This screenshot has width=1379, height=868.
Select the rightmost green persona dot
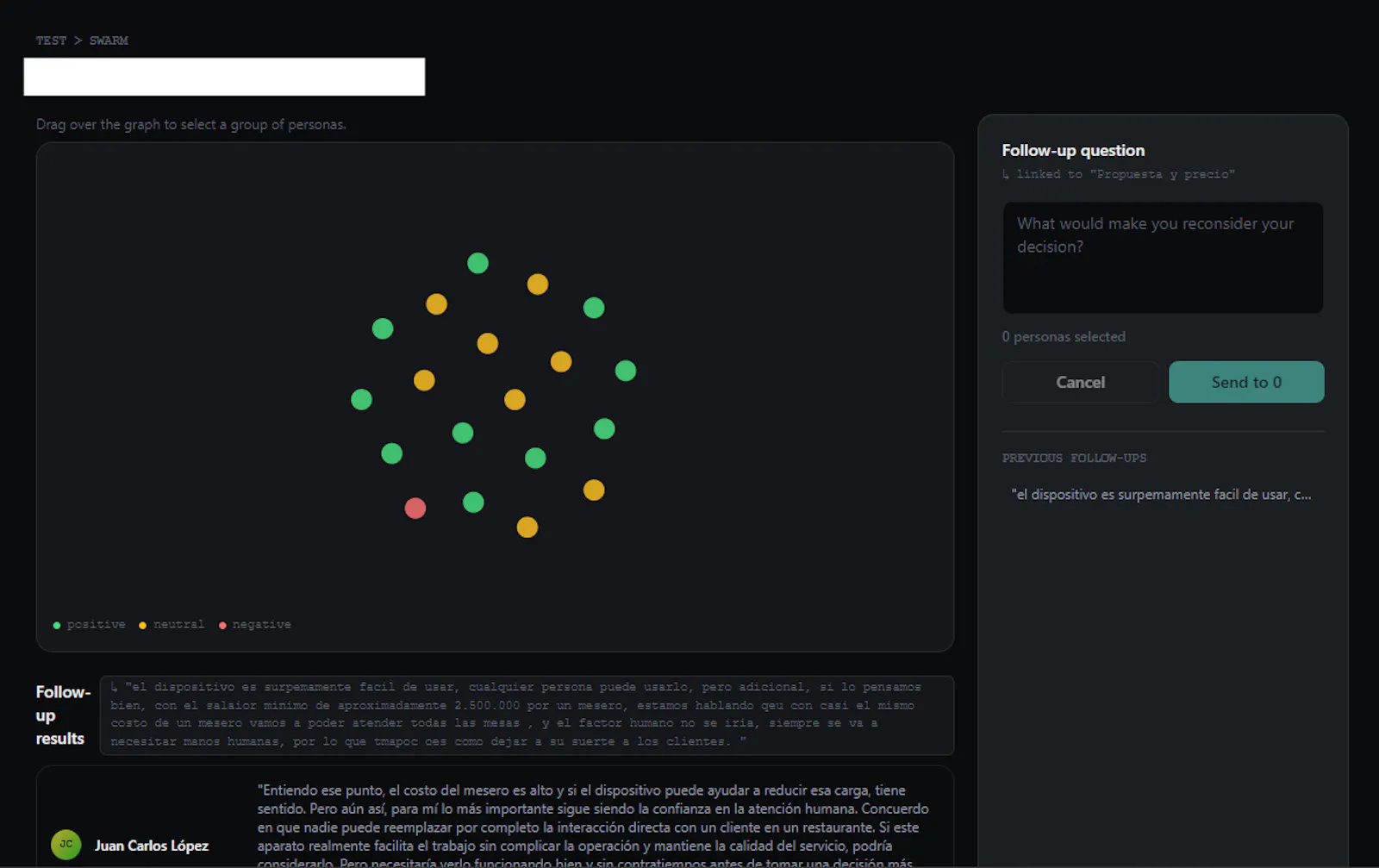(626, 371)
